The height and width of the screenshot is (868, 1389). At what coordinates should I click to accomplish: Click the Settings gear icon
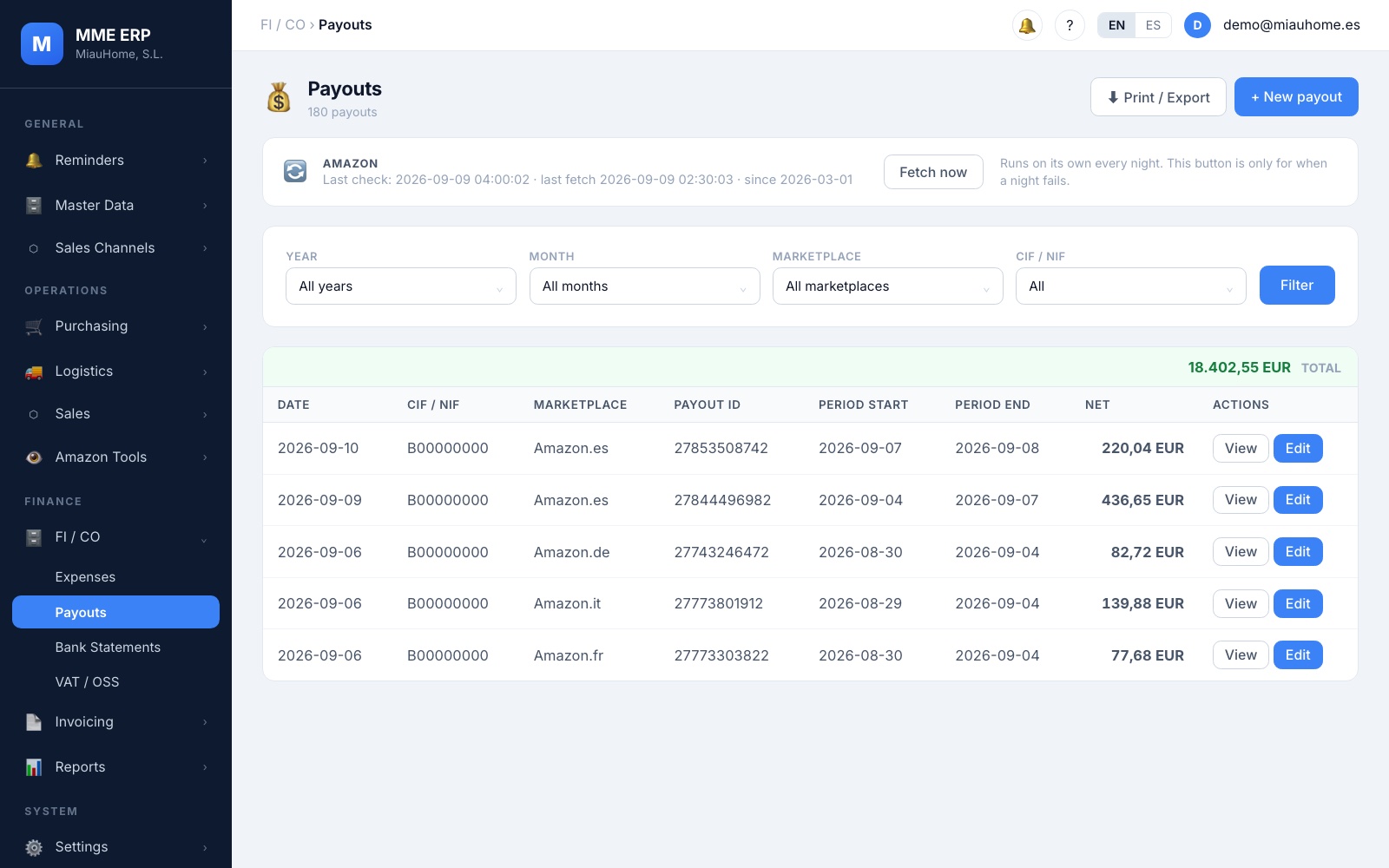click(34, 847)
